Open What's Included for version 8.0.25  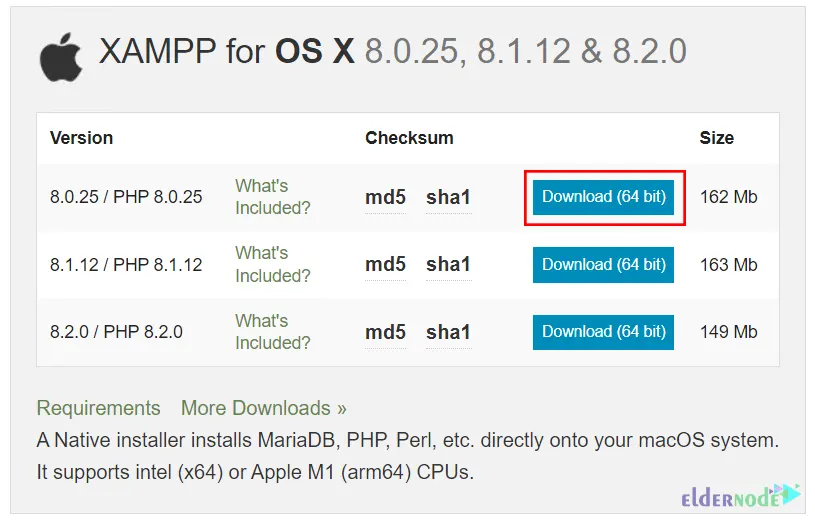pos(272,197)
